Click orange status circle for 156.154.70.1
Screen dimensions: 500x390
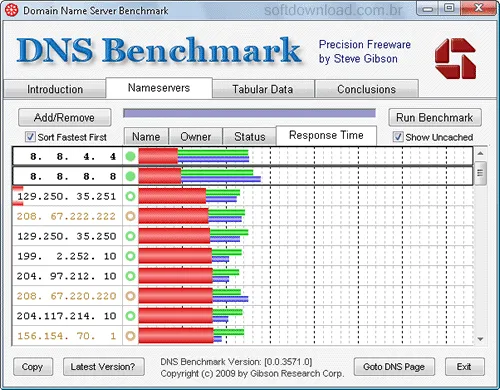point(130,336)
